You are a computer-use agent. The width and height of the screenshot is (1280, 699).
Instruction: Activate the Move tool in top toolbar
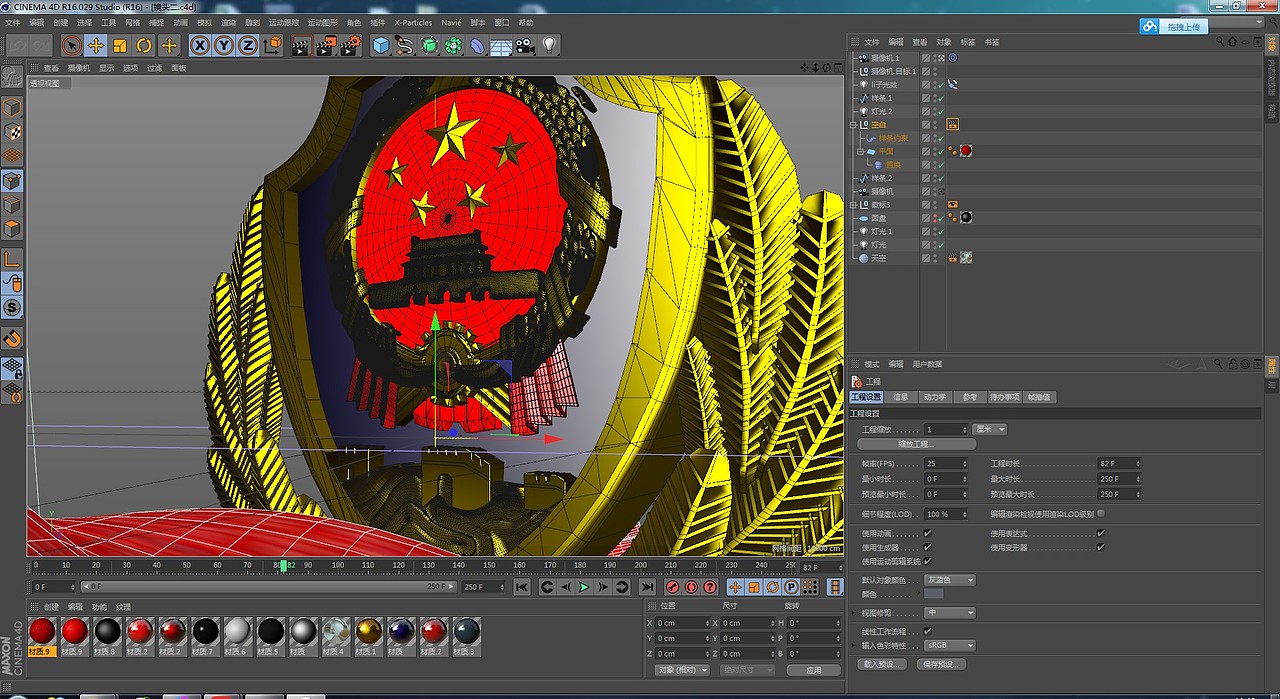96,45
